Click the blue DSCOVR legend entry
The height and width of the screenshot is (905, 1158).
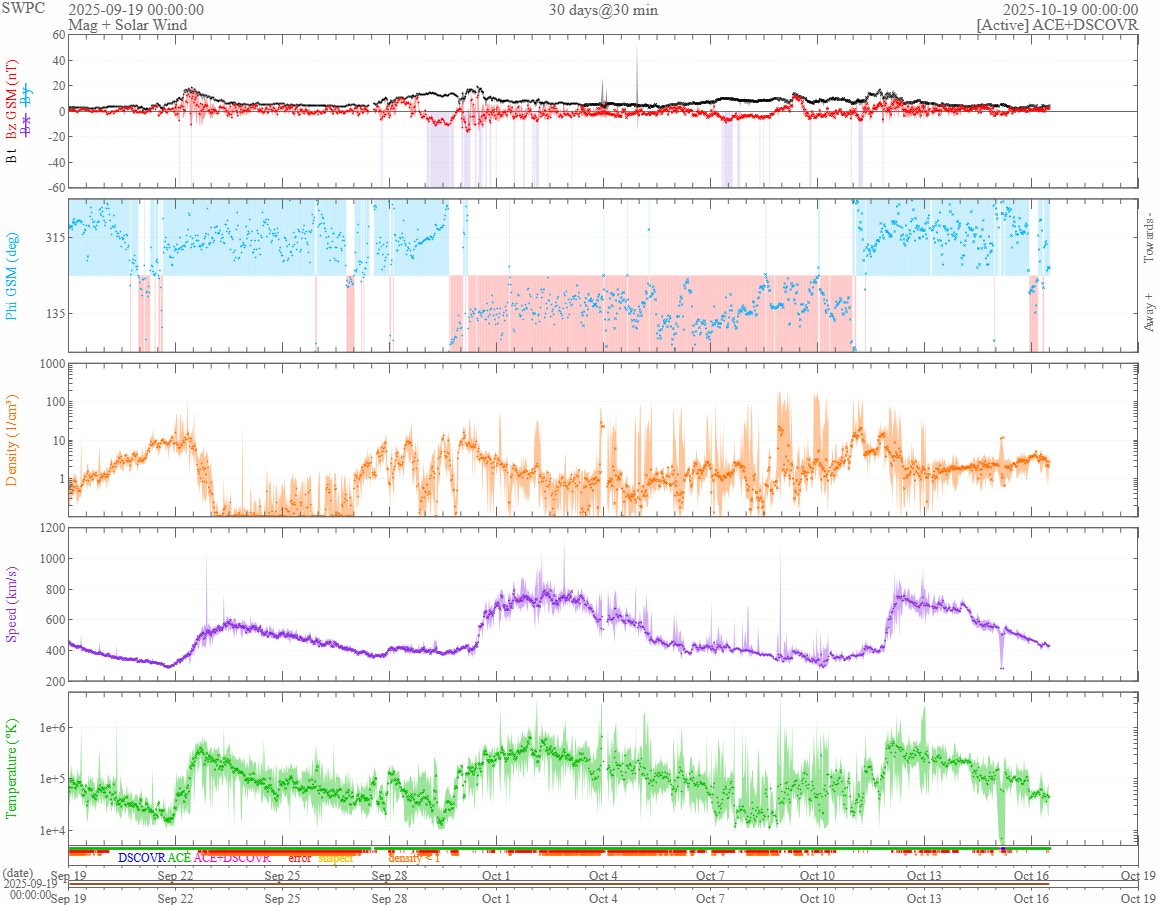pos(141,858)
